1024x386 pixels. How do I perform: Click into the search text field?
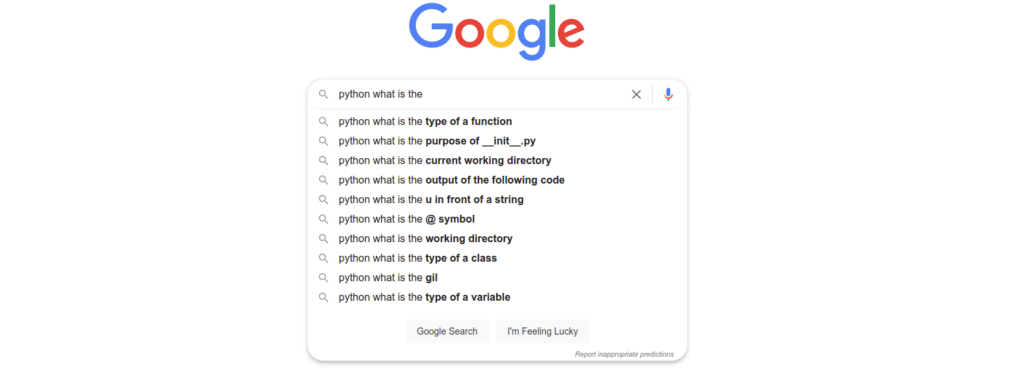point(480,95)
